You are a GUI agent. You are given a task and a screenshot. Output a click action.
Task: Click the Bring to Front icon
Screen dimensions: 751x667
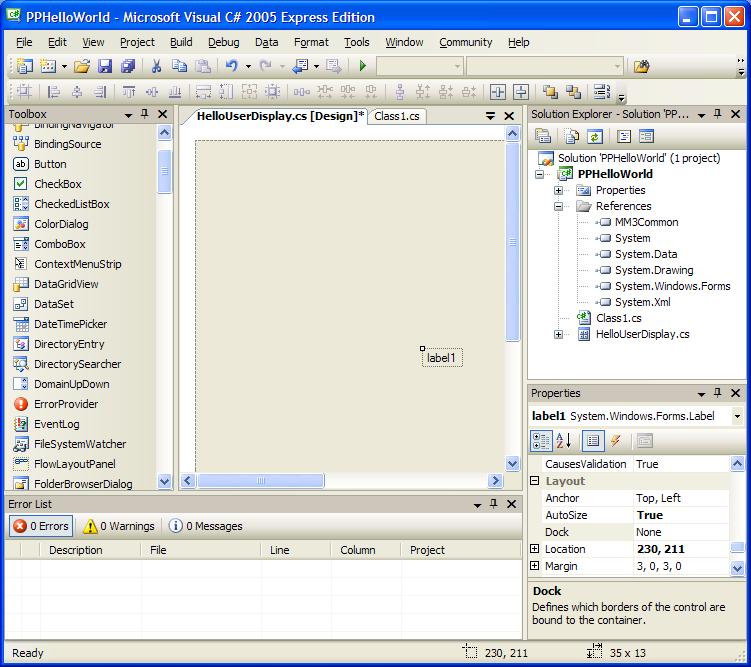550,91
